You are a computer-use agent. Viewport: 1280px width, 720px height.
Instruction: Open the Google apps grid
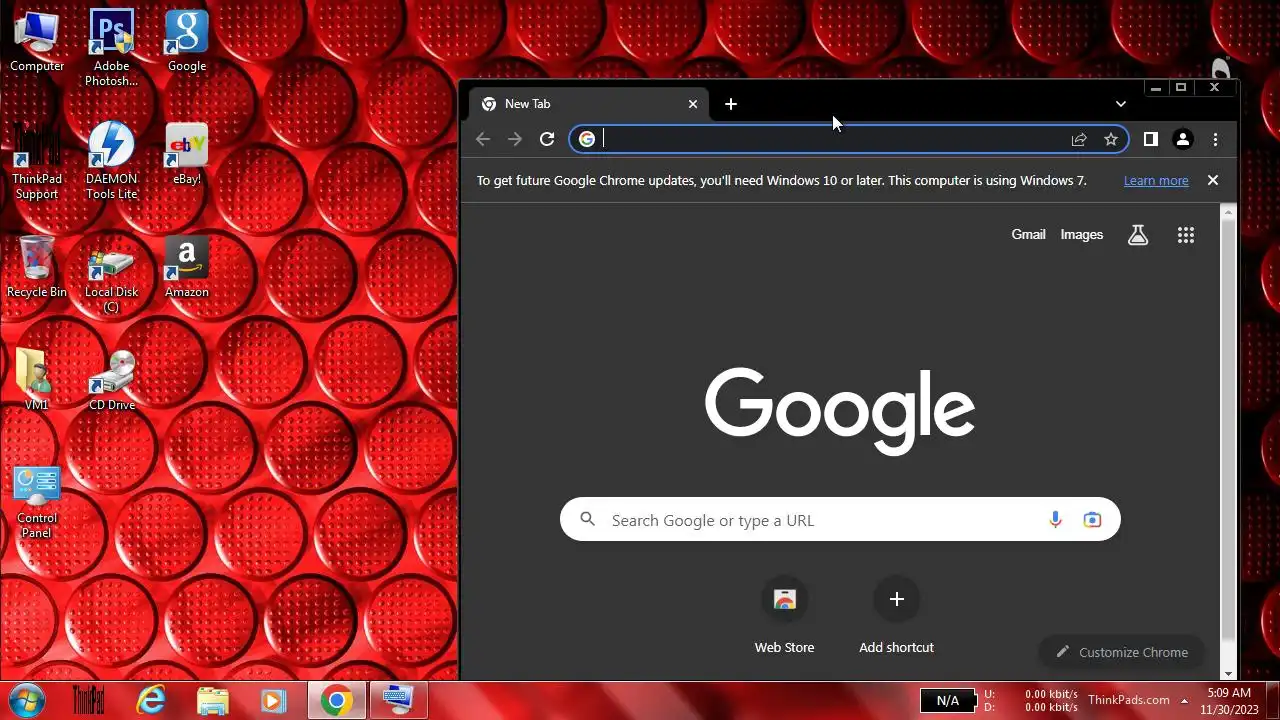click(1186, 235)
